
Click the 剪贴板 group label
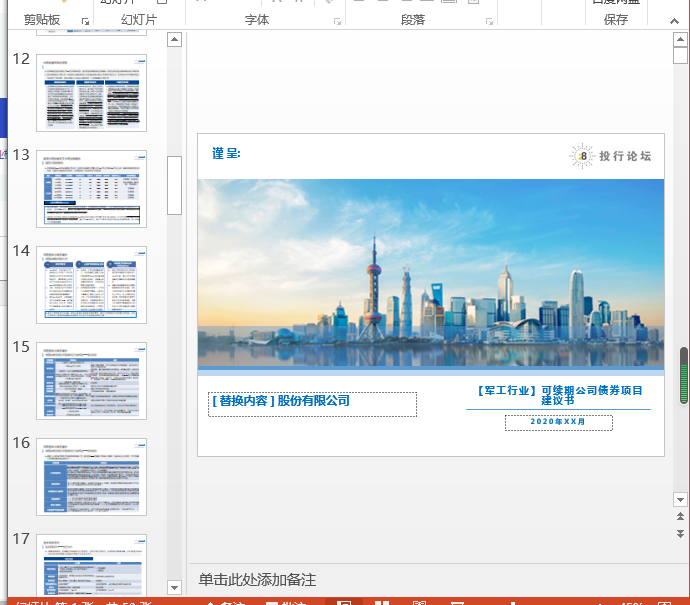pyautogui.click(x=42, y=20)
